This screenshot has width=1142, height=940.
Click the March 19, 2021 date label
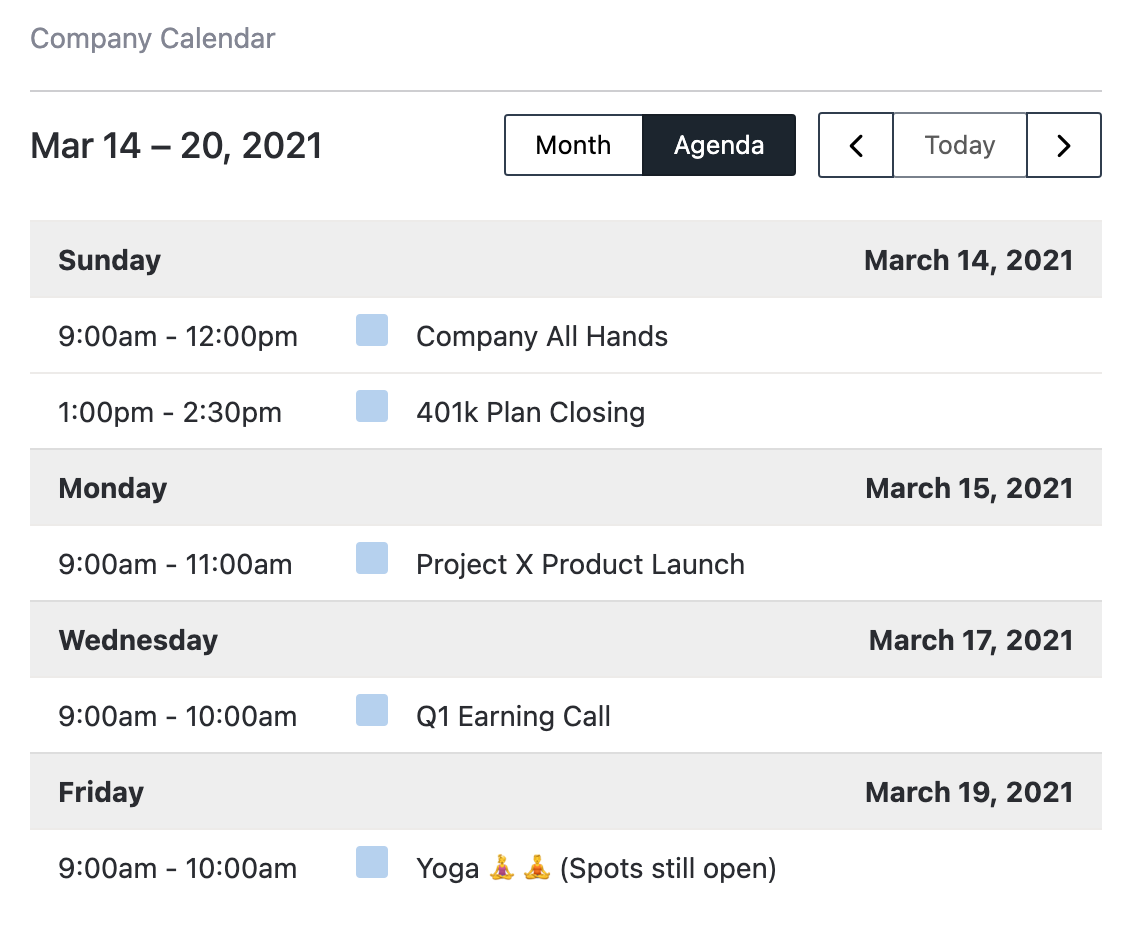[x=969, y=792]
